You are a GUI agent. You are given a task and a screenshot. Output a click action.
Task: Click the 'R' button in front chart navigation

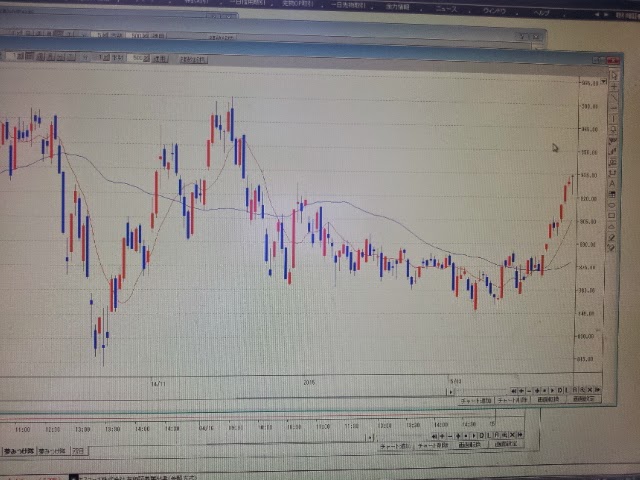(575, 390)
